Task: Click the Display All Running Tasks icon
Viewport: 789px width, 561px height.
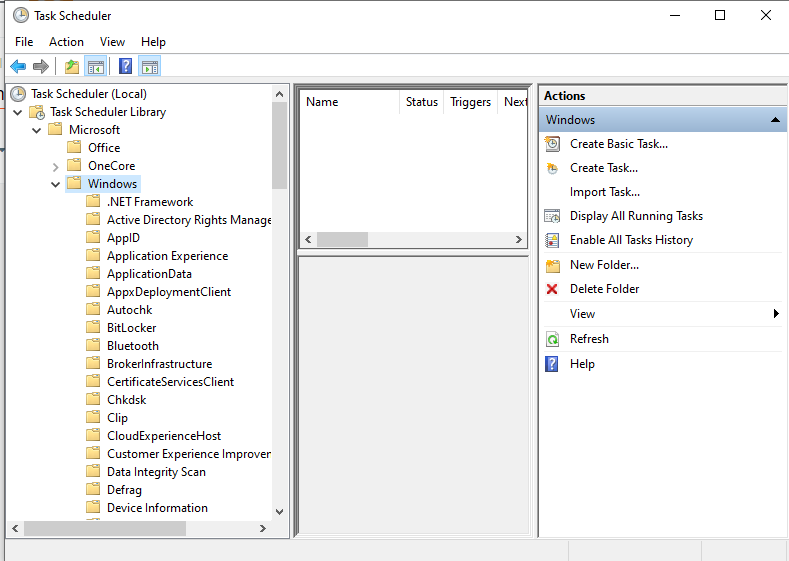Action: tap(552, 216)
